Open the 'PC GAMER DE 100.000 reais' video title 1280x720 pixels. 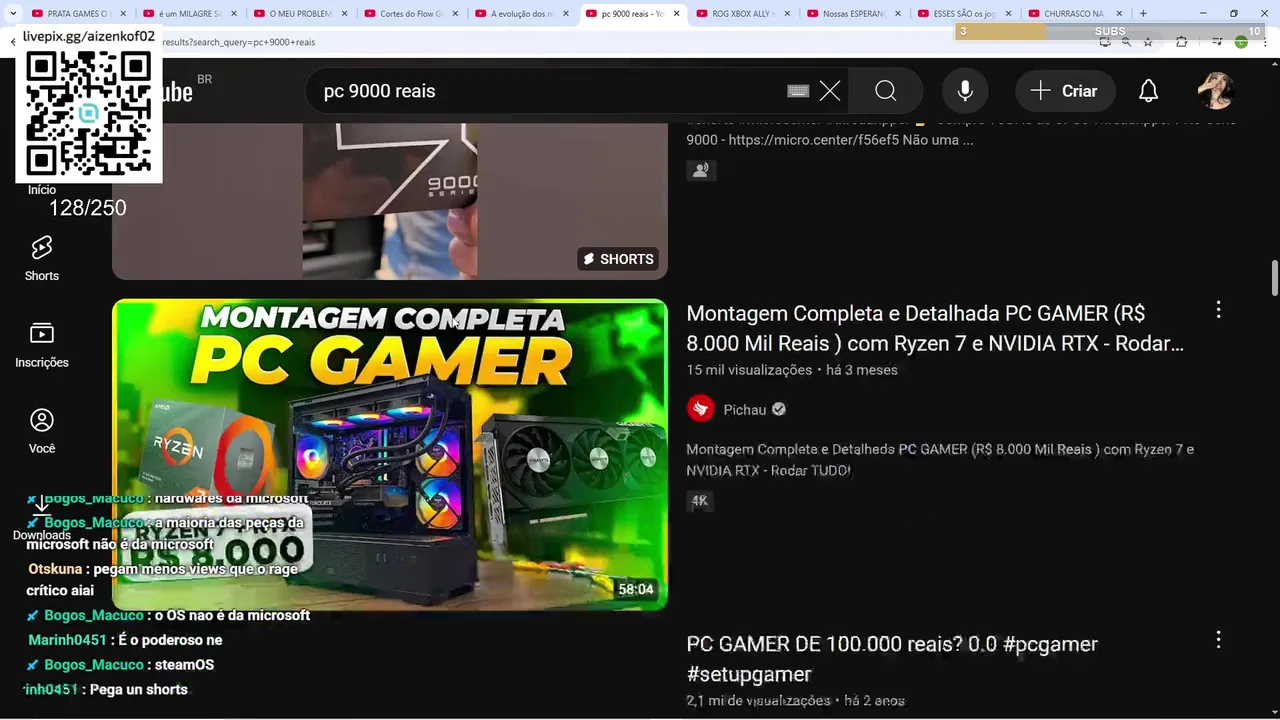coord(892,659)
